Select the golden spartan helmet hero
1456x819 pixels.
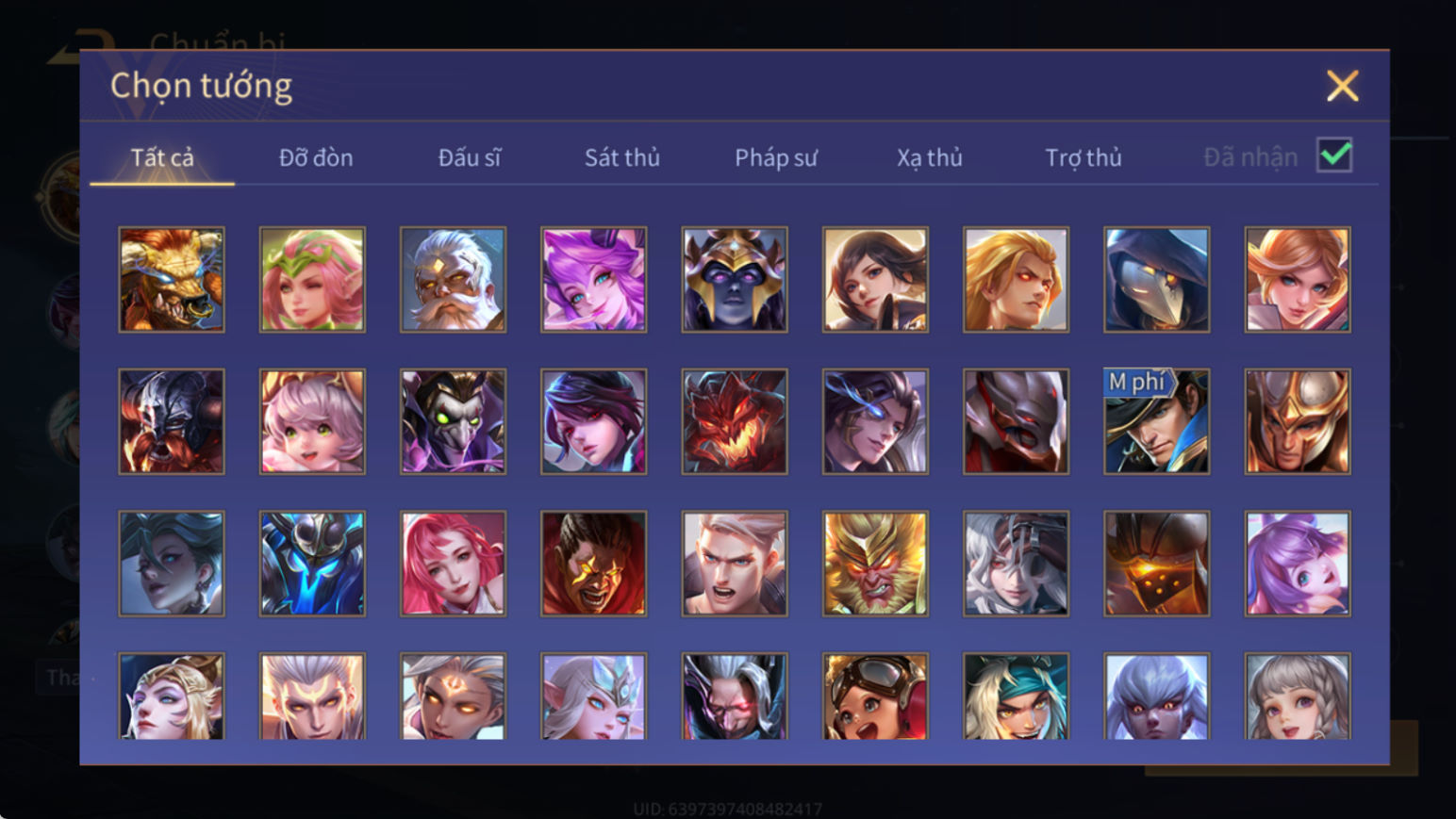[x=1298, y=421]
